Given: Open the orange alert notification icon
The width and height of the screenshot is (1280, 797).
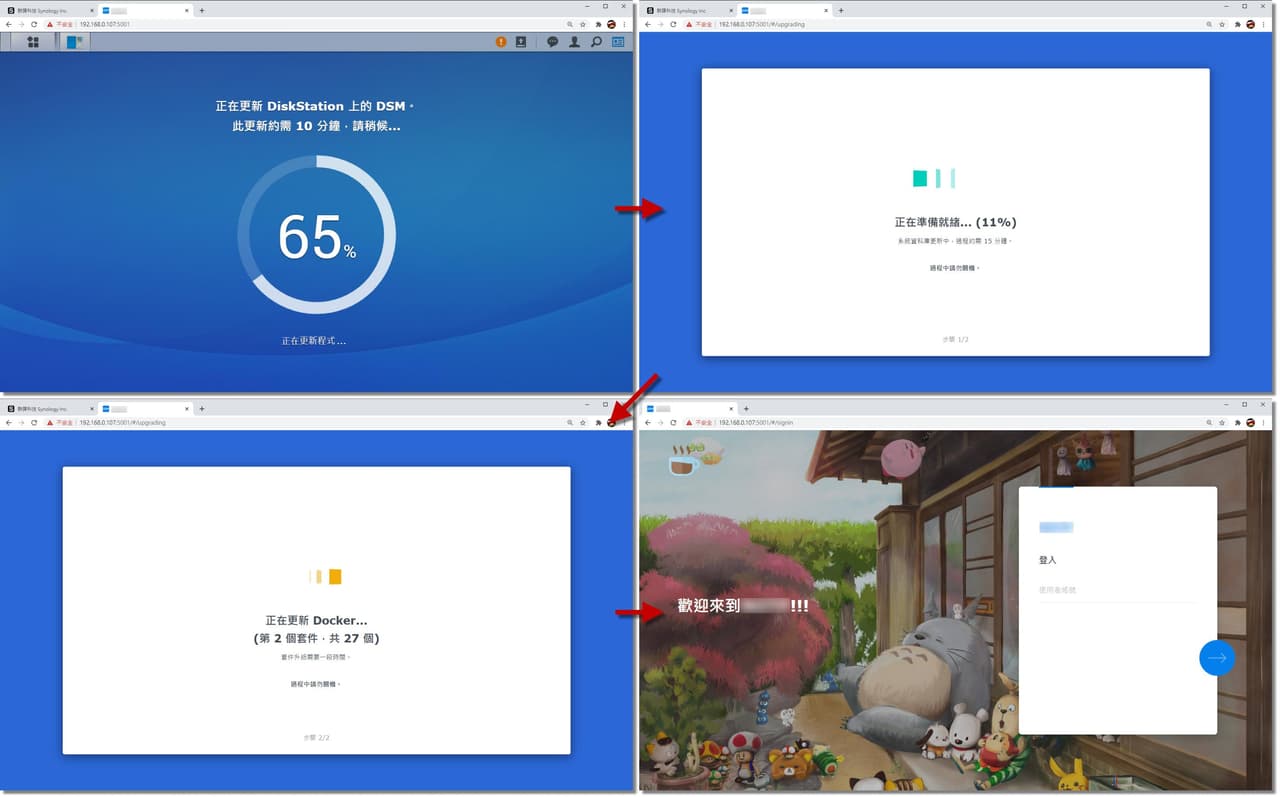Looking at the screenshot, I should pos(501,42).
